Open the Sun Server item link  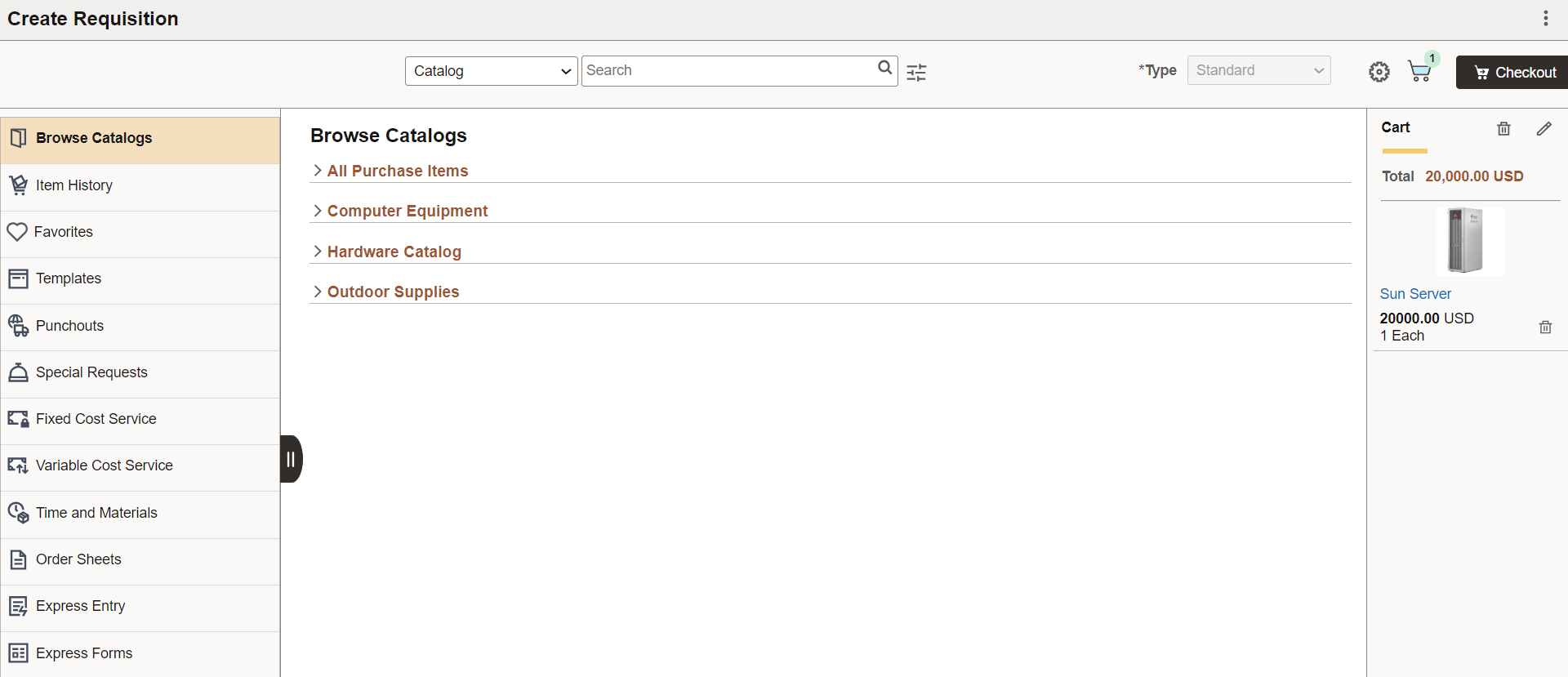pyautogui.click(x=1415, y=294)
